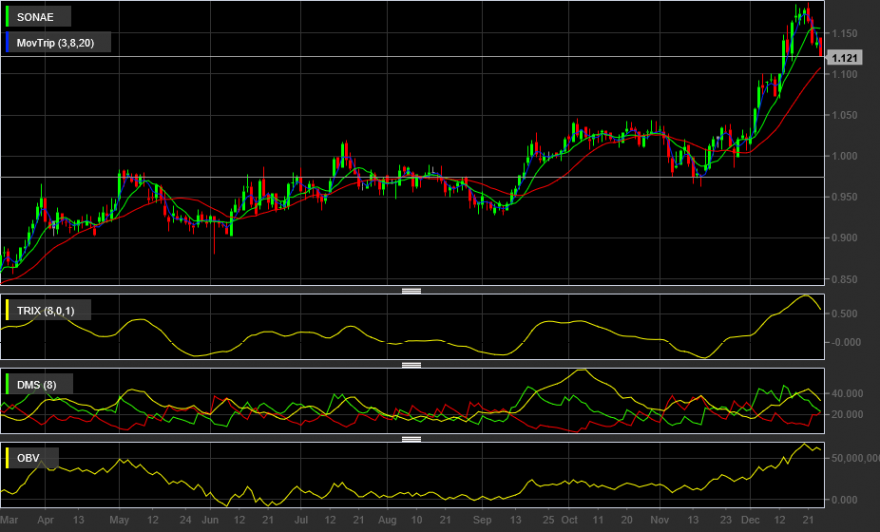Click the Oct label on the date axis

pyautogui.click(x=569, y=520)
